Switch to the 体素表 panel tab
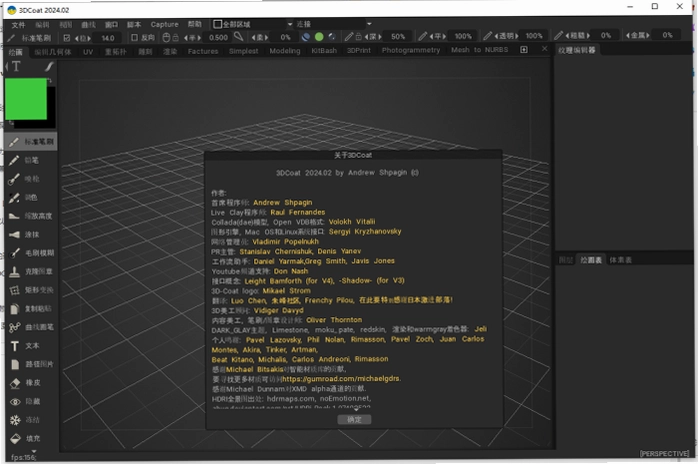Image resolution: width=698 pixels, height=464 pixels. (x=621, y=260)
